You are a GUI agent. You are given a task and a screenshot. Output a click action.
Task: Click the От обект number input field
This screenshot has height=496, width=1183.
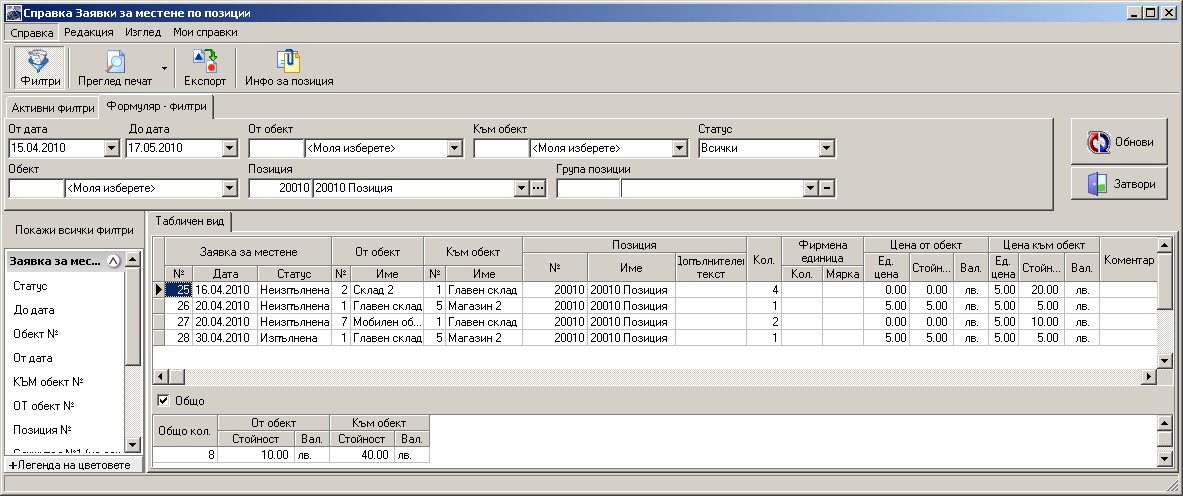(x=276, y=148)
